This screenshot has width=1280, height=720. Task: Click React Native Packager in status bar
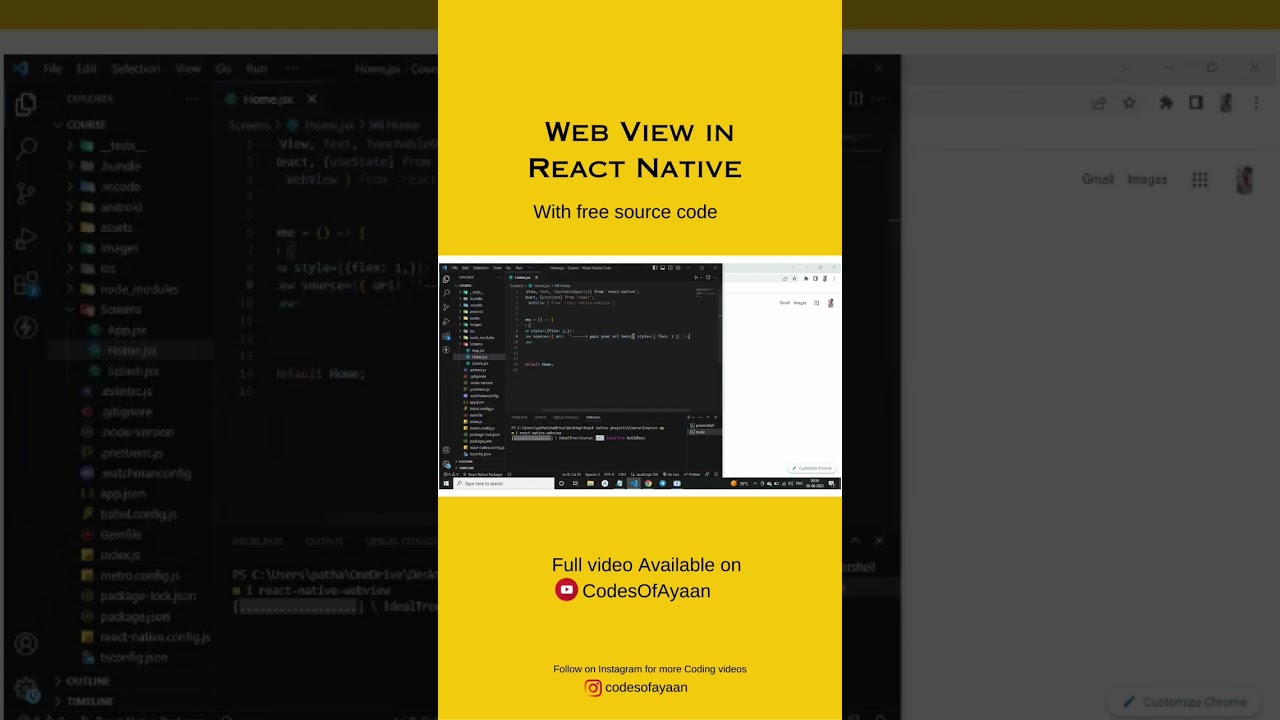(483, 474)
